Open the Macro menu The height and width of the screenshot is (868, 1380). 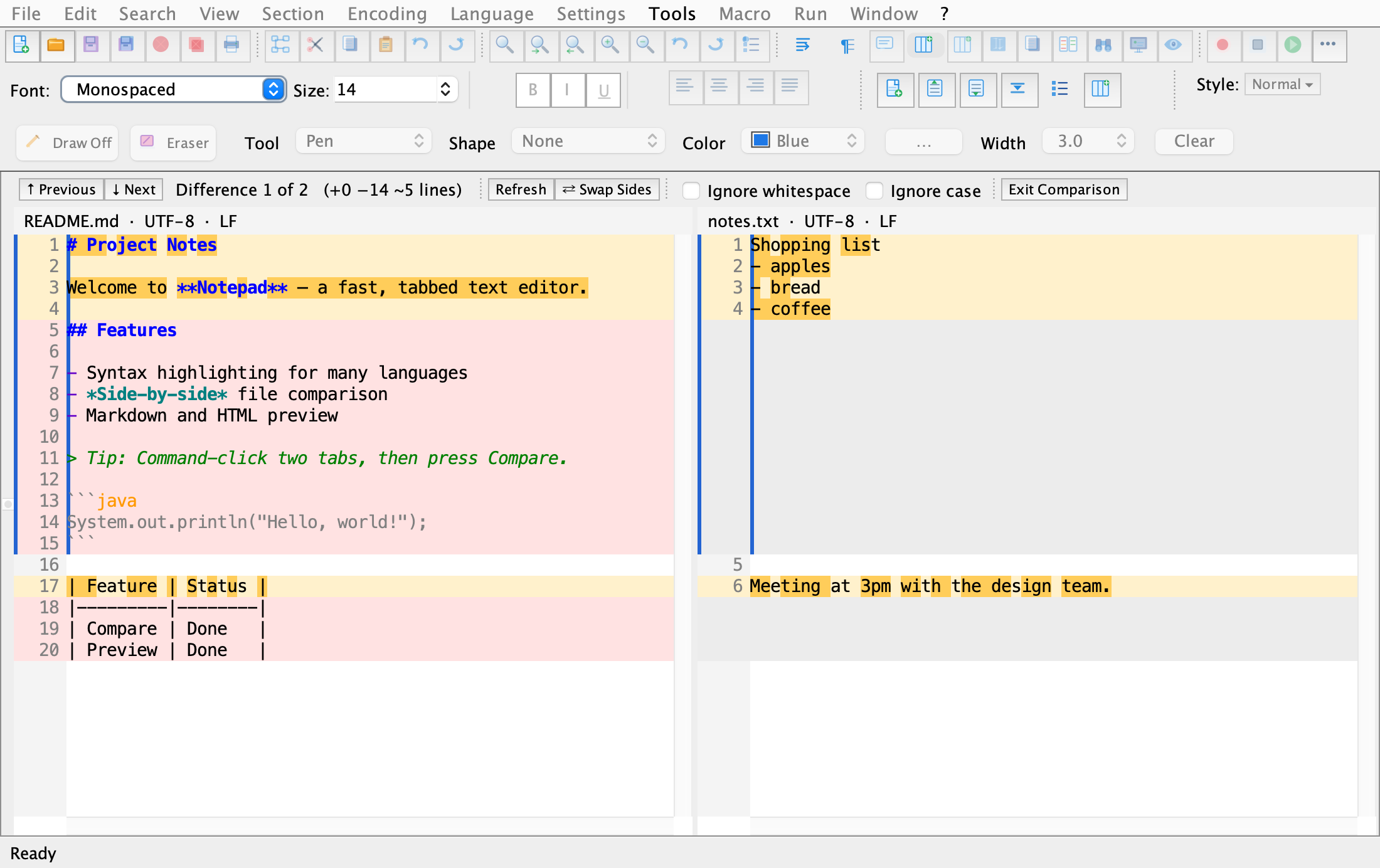point(745,13)
